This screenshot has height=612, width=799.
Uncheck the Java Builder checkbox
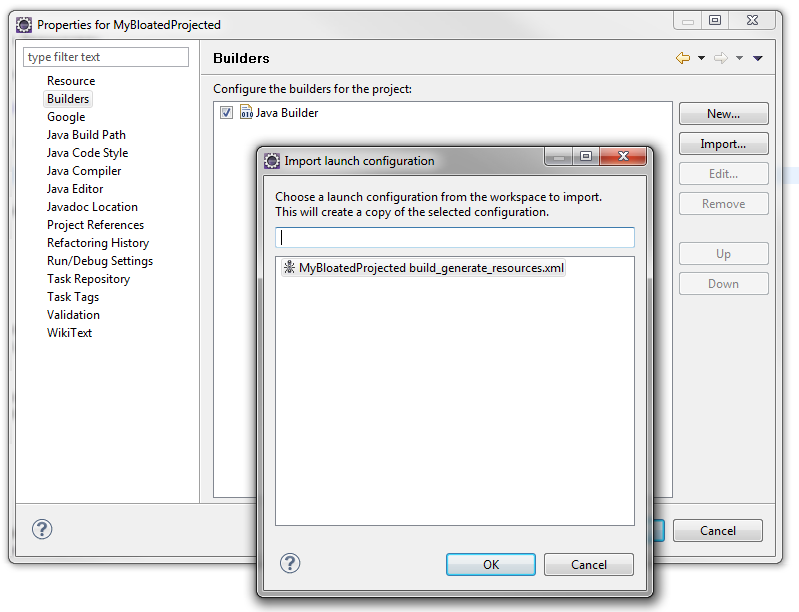click(x=227, y=113)
